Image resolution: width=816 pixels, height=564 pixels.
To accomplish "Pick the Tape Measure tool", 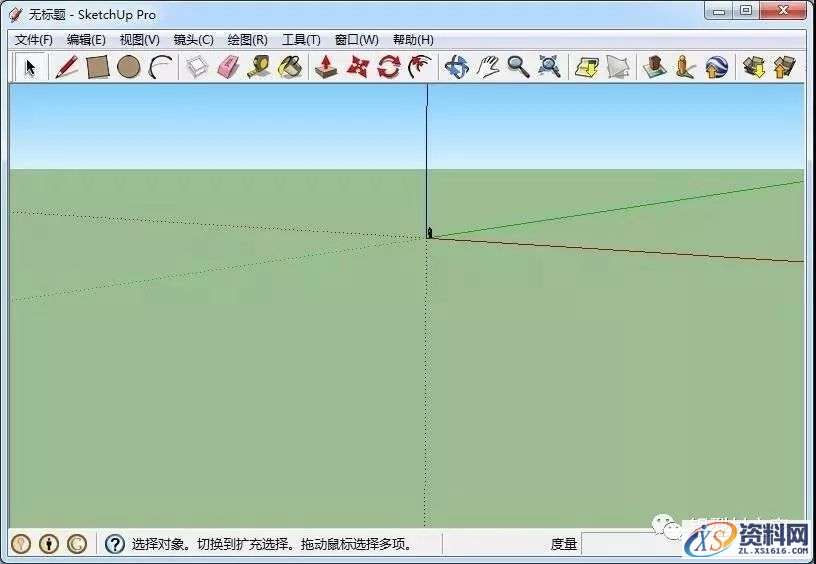I will pos(259,67).
